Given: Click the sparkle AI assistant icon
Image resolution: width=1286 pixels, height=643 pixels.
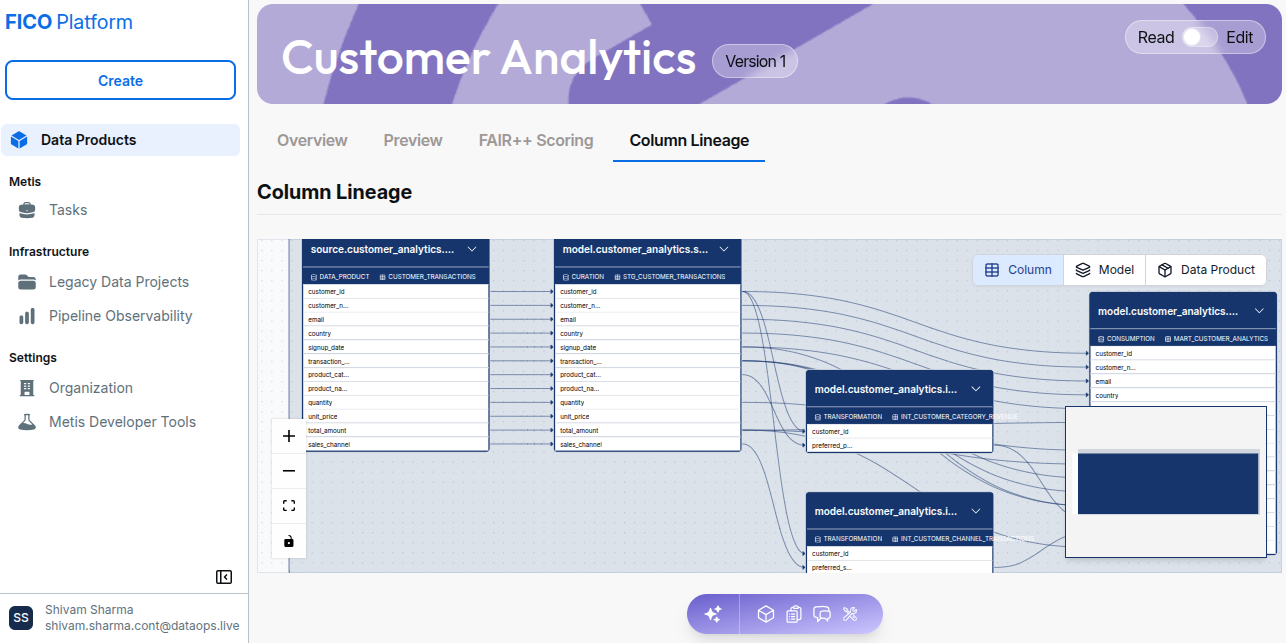Looking at the screenshot, I should pyautogui.click(x=713, y=614).
